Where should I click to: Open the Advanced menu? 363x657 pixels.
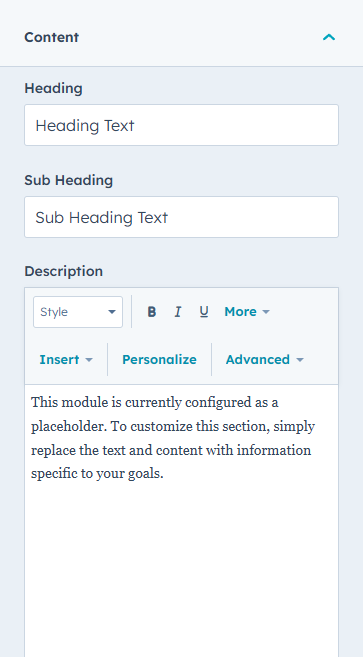tap(264, 360)
